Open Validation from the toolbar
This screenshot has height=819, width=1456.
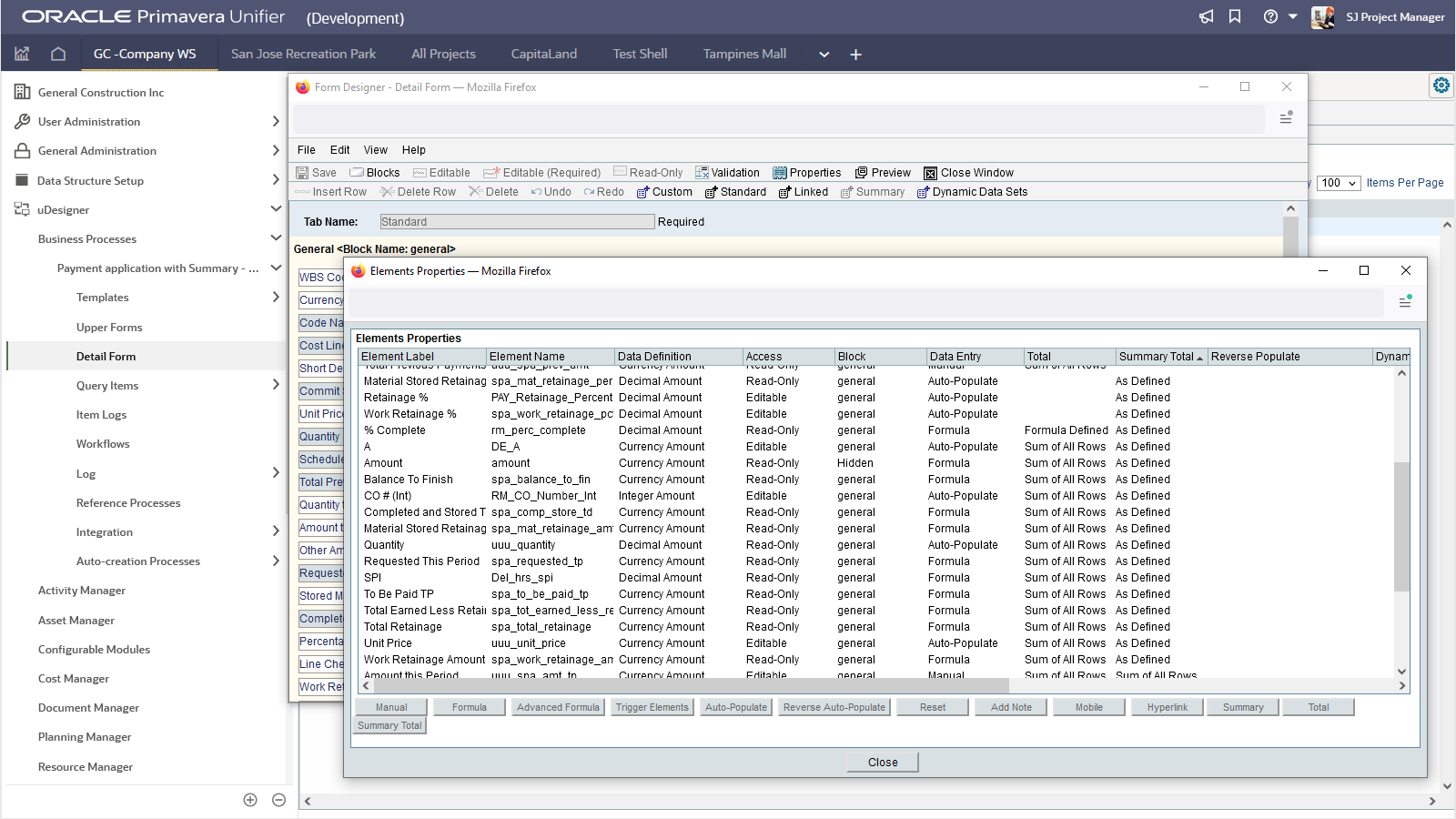(x=727, y=173)
